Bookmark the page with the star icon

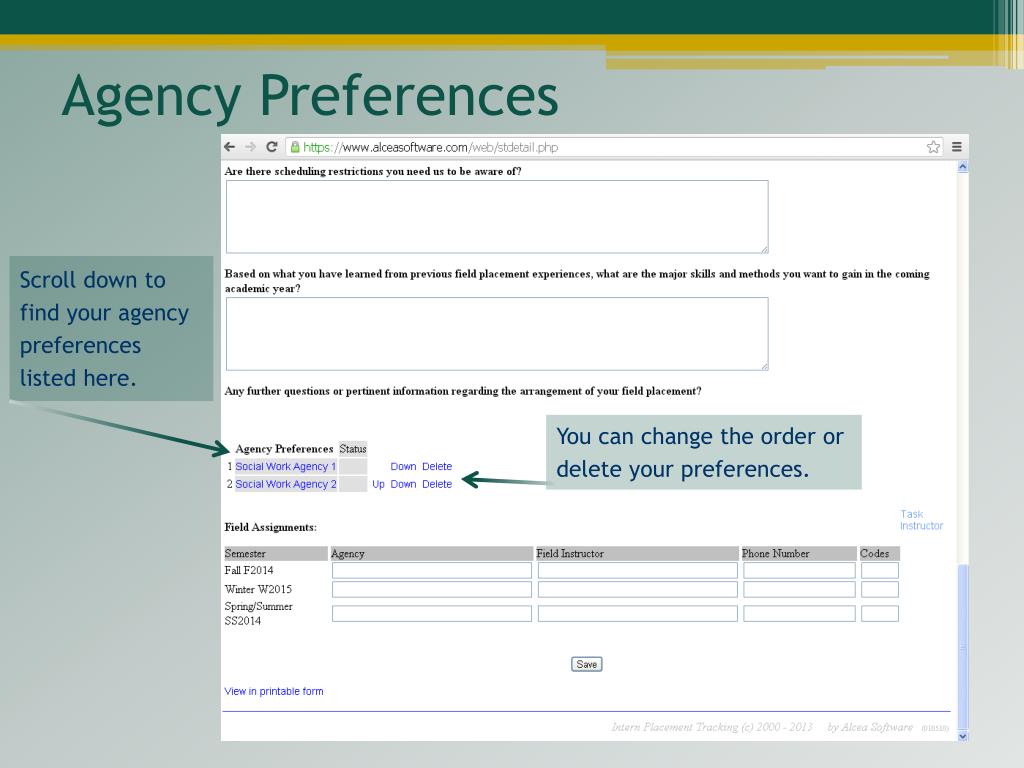click(933, 147)
